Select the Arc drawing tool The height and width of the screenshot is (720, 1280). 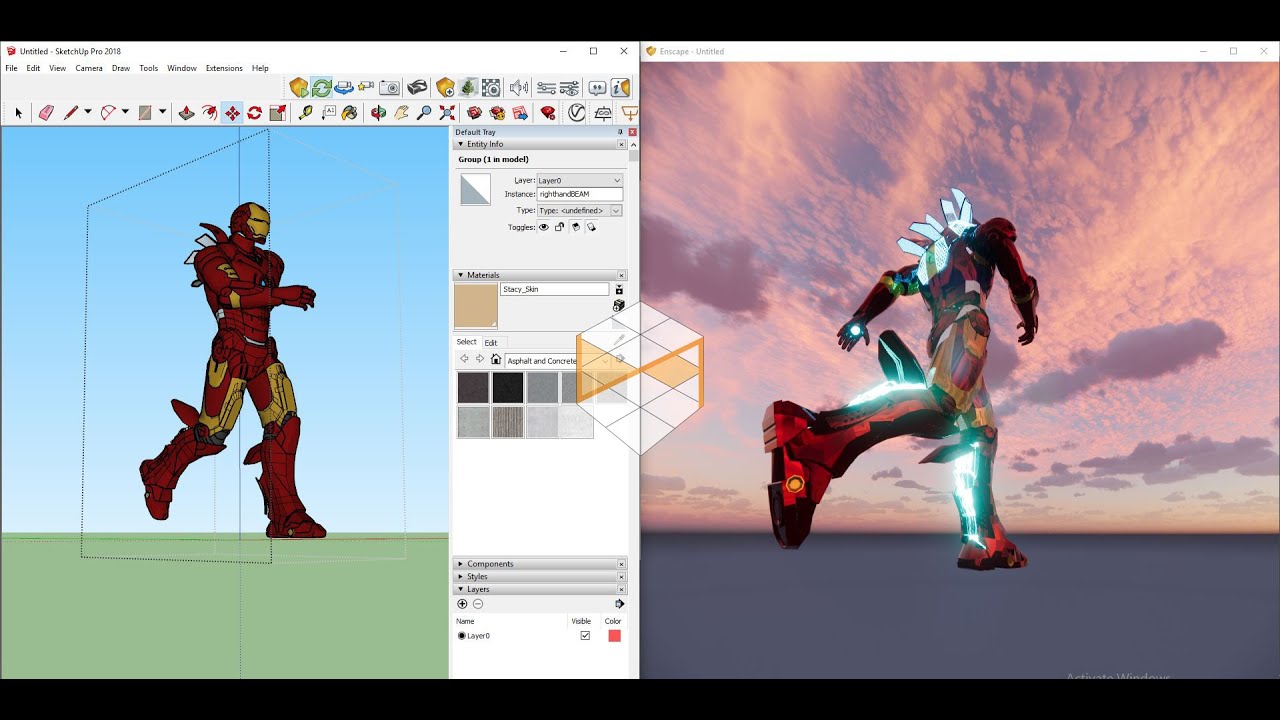coord(108,113)
